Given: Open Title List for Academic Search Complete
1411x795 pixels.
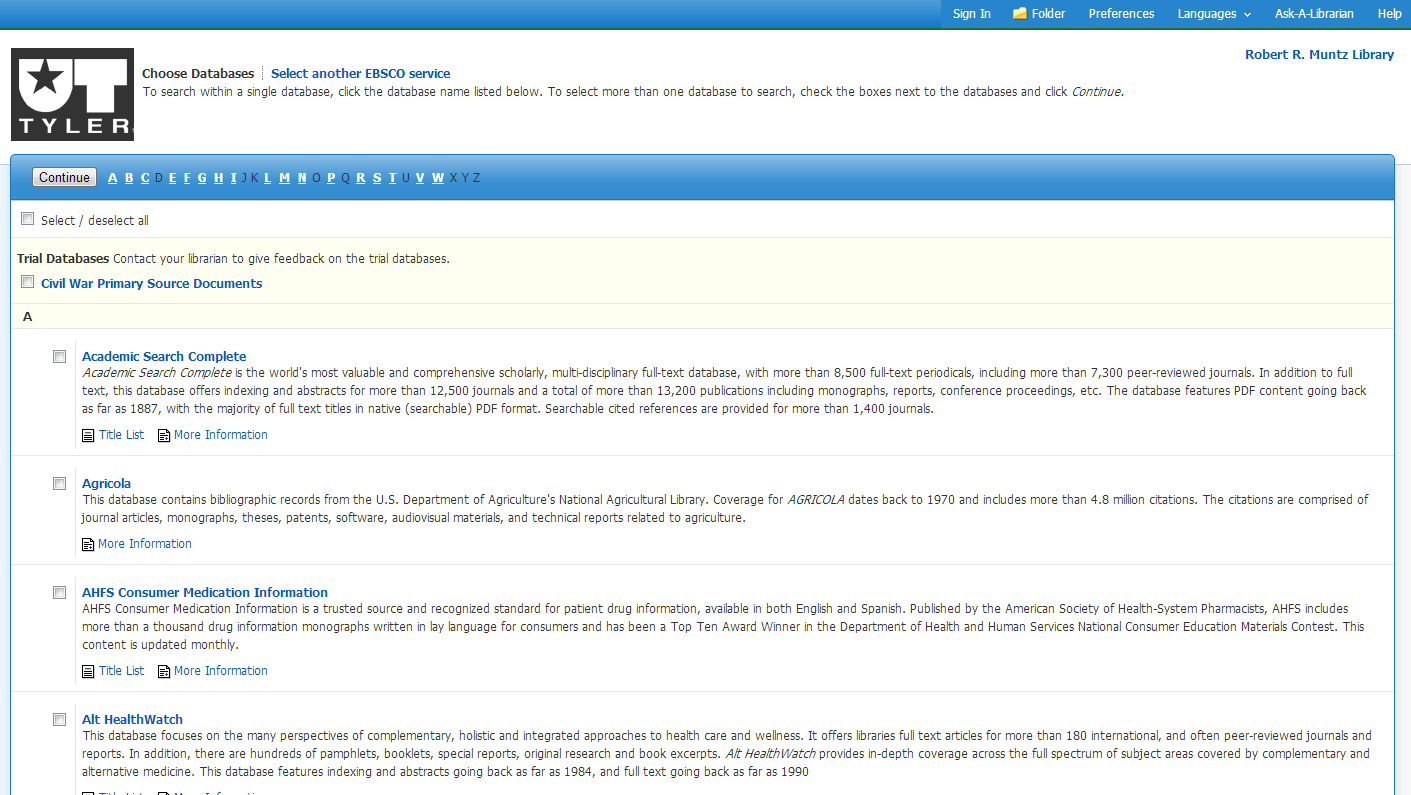Looking at the screenshot, I should pyautogui.click(x=121, y=435).
